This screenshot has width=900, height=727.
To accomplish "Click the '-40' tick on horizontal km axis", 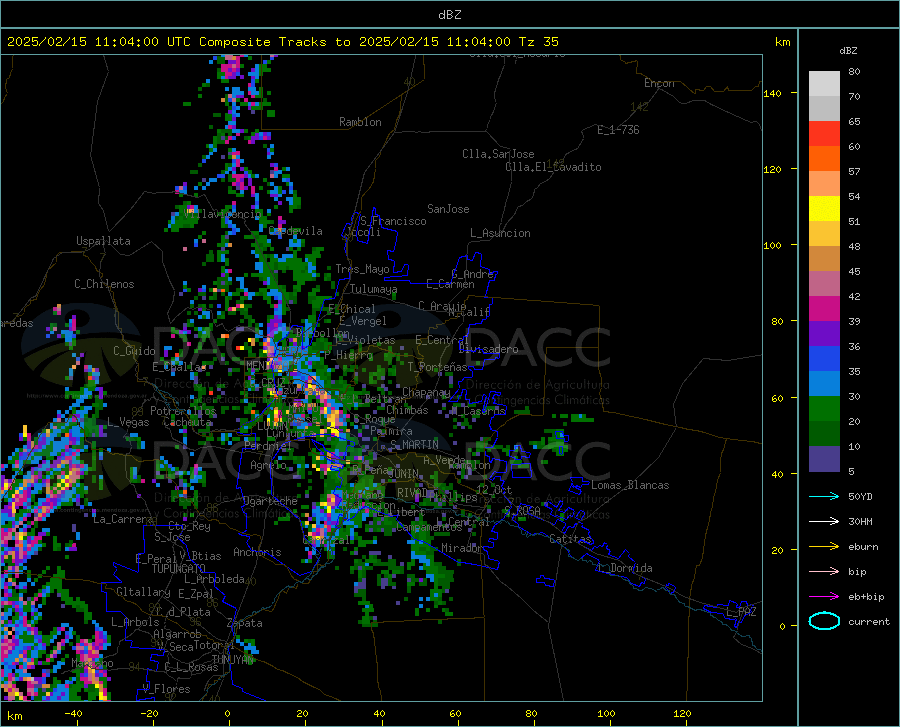I will click(73, 713).
